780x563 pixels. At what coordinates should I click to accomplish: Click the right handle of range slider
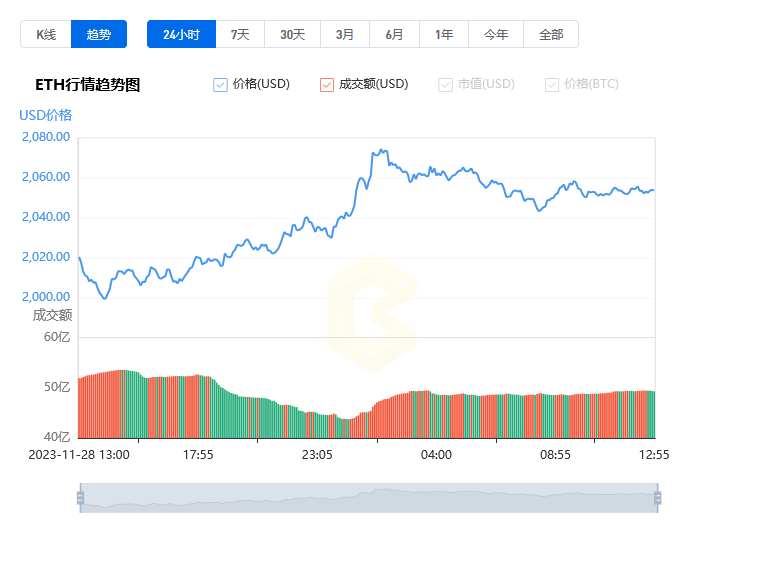click(658, 498)
